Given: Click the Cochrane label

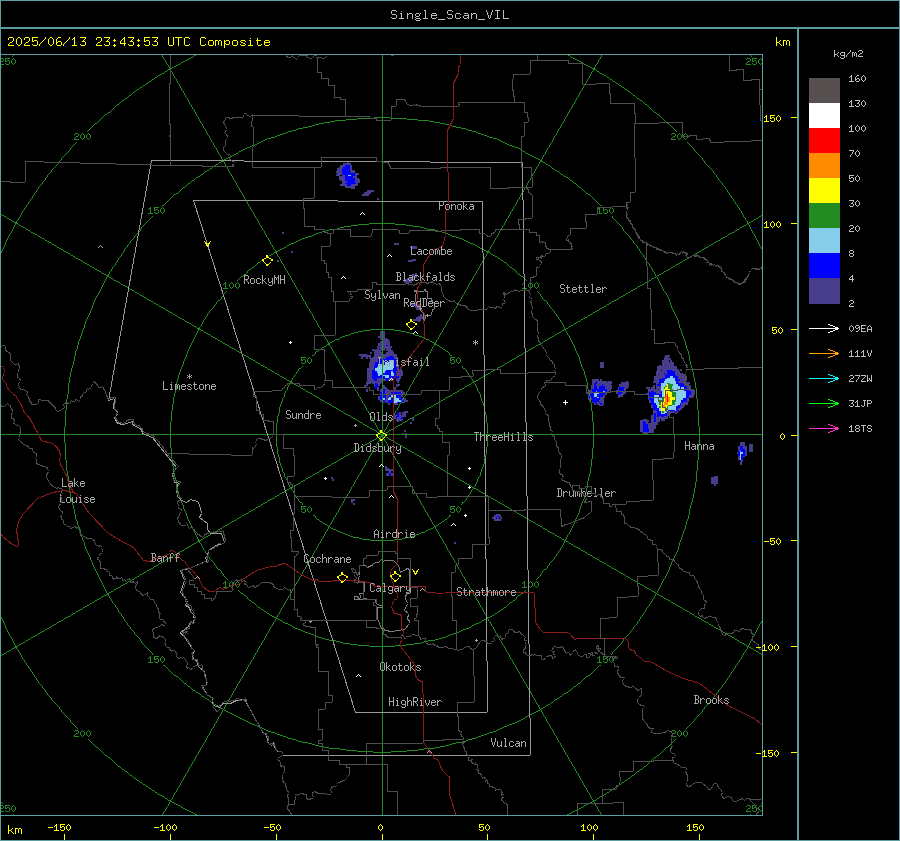Looking at the screenshot, I should point(327,559).
